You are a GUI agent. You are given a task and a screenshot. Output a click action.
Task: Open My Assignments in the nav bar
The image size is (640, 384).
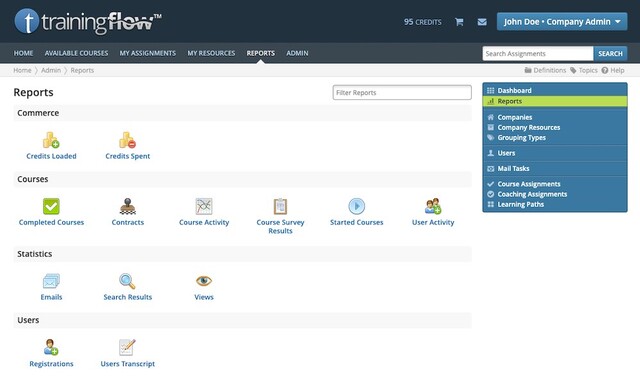click(x=148, y=53)
